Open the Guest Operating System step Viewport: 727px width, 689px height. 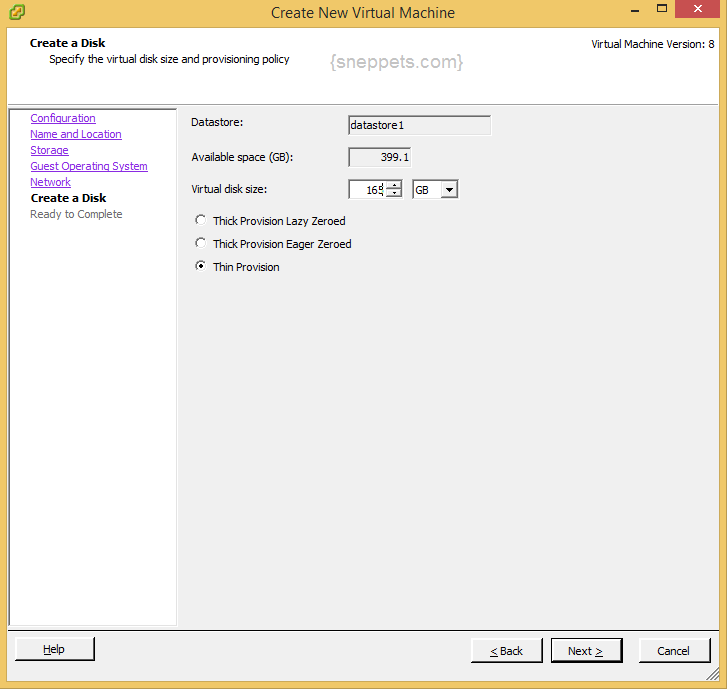89,166
